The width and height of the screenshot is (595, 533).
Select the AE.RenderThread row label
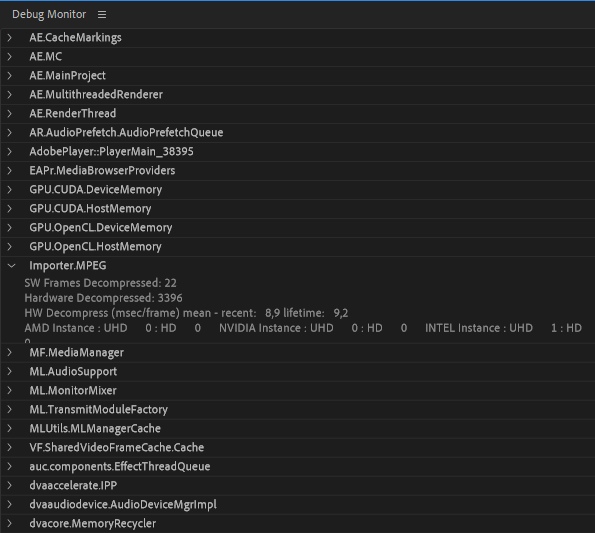[x=73, y=113]
